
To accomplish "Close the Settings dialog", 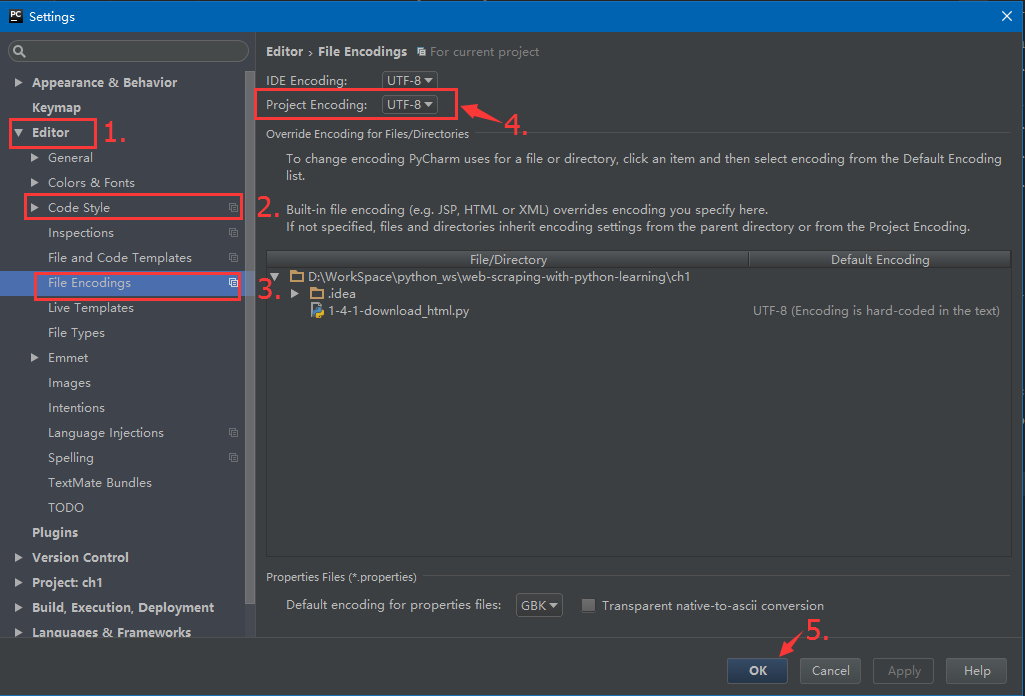I will pyautogui.click(x=1007, y=16).
